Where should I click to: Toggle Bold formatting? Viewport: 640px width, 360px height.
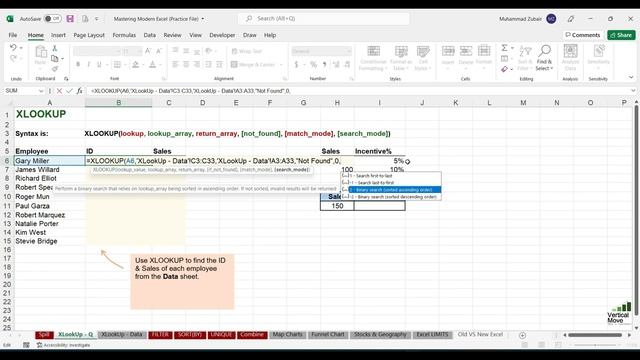(78, 64)
